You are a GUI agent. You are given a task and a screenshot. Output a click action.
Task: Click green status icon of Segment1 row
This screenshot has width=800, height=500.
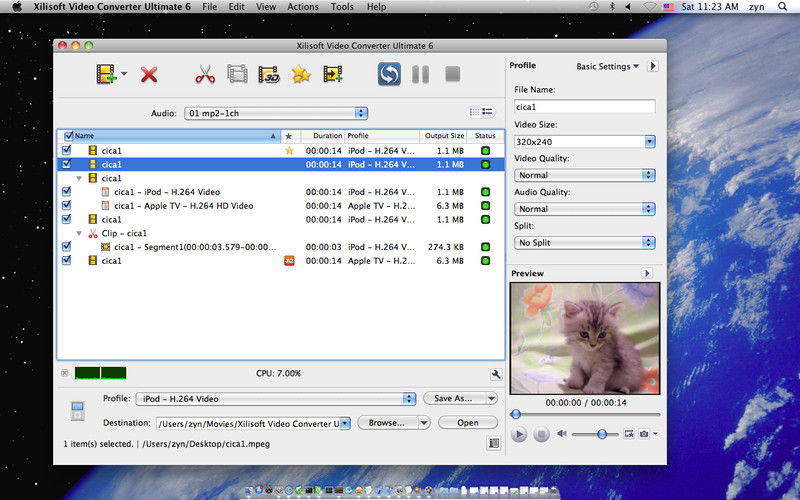click(x=485, y=247)
